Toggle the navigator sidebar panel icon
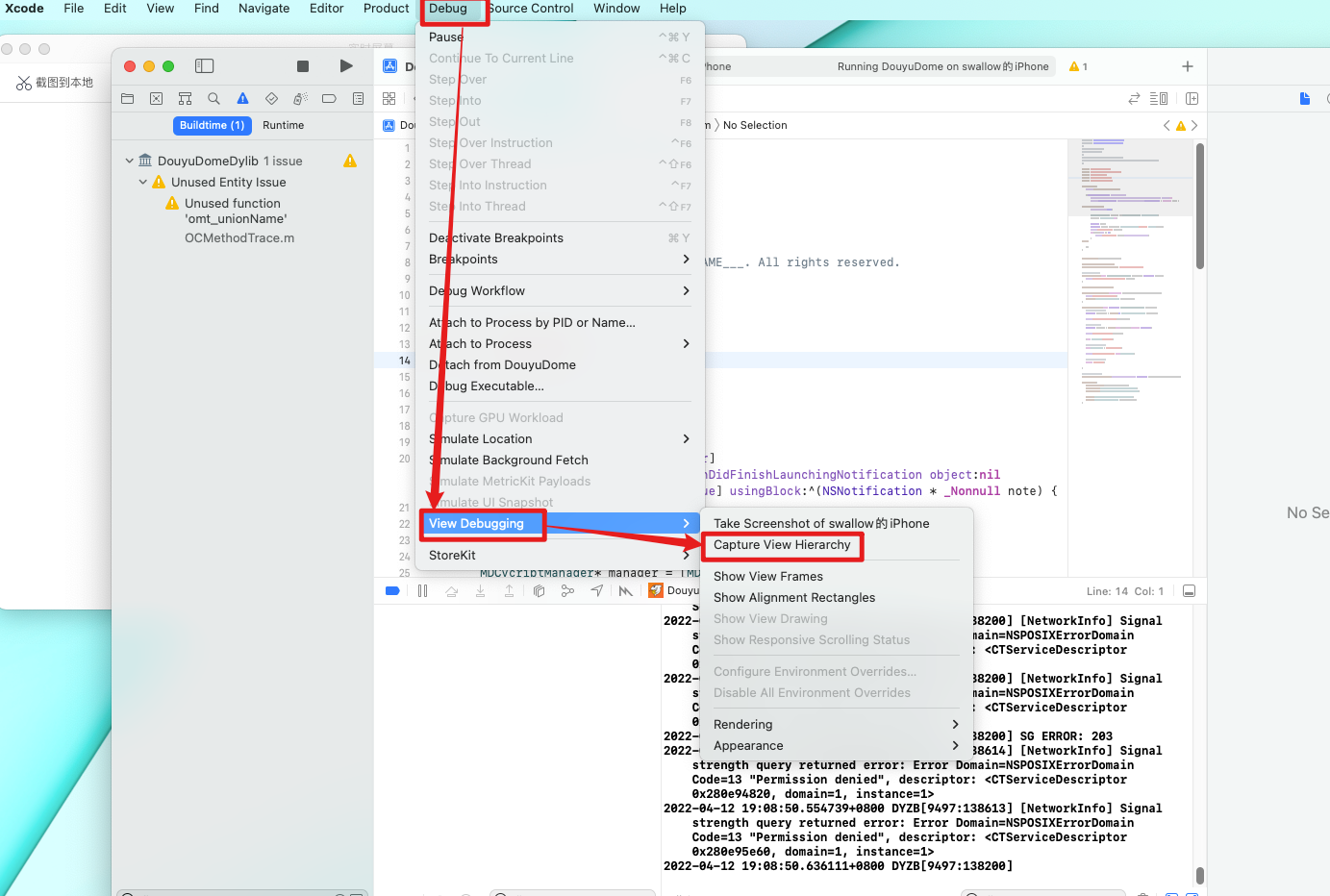This screenshot has height=896, width=1330. (x=204, y=66)
